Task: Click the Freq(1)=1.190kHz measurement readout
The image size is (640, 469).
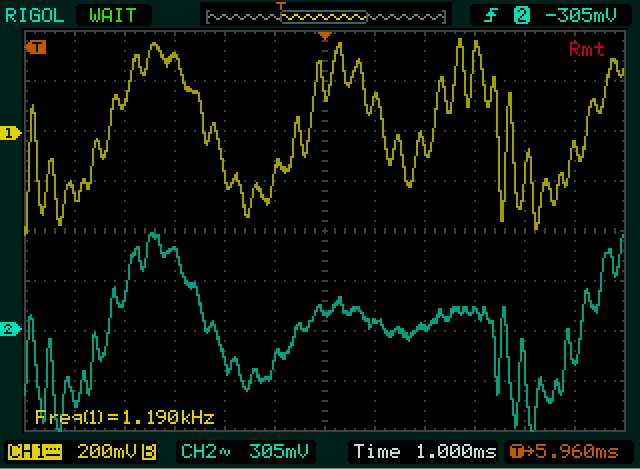Action: click(124, 417)
